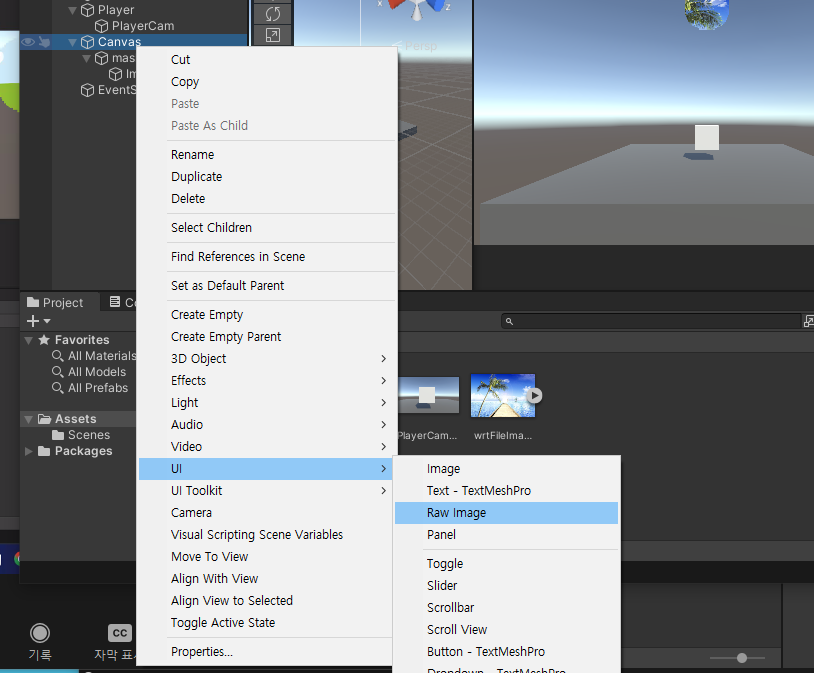Viewport: 814px width, 673px height.
Task: Open All Materials saved search
Action: pos(94,356)
